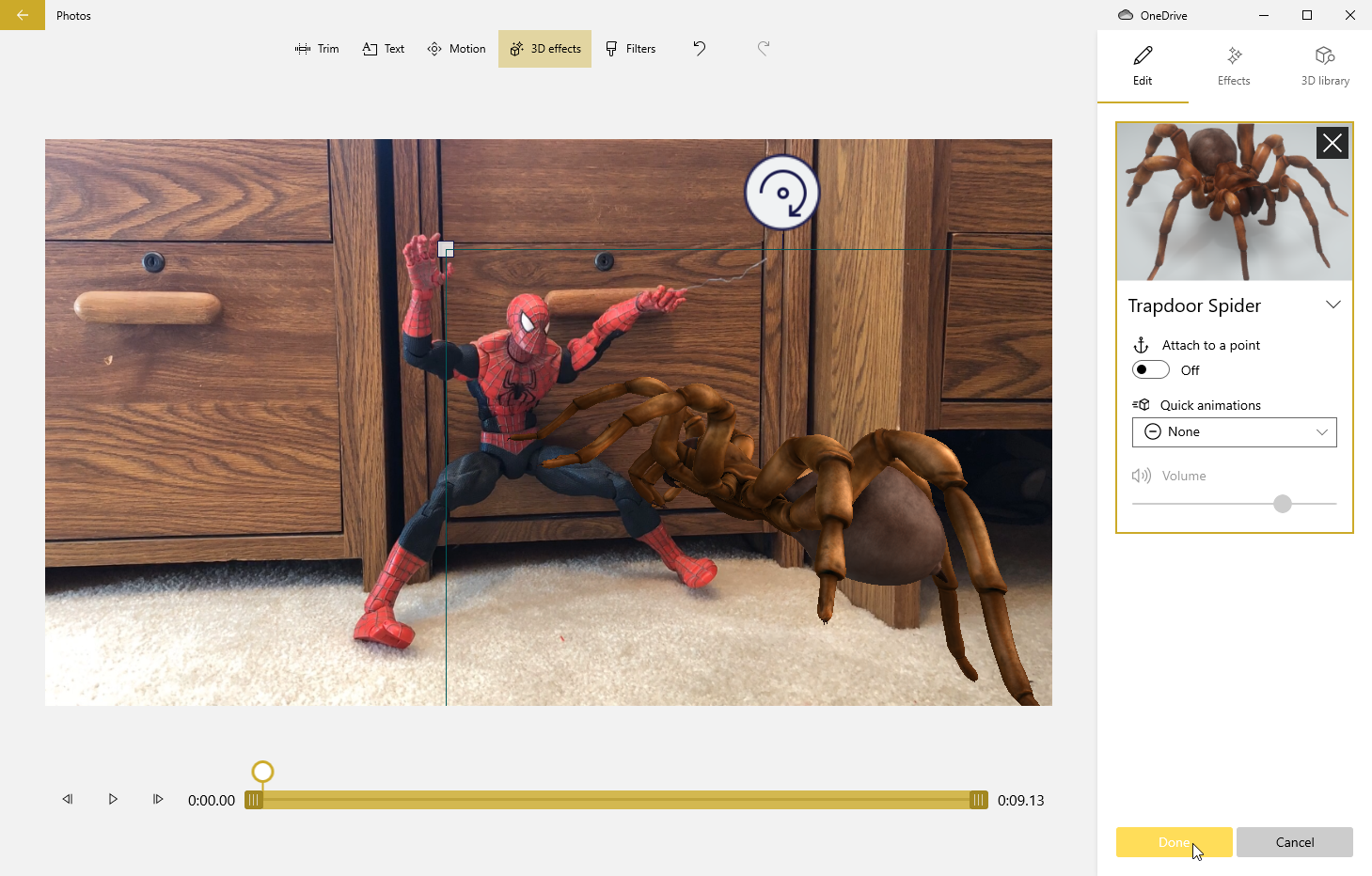Click the square resize handle near Spider-Man's hand

(x=446, y=249)
